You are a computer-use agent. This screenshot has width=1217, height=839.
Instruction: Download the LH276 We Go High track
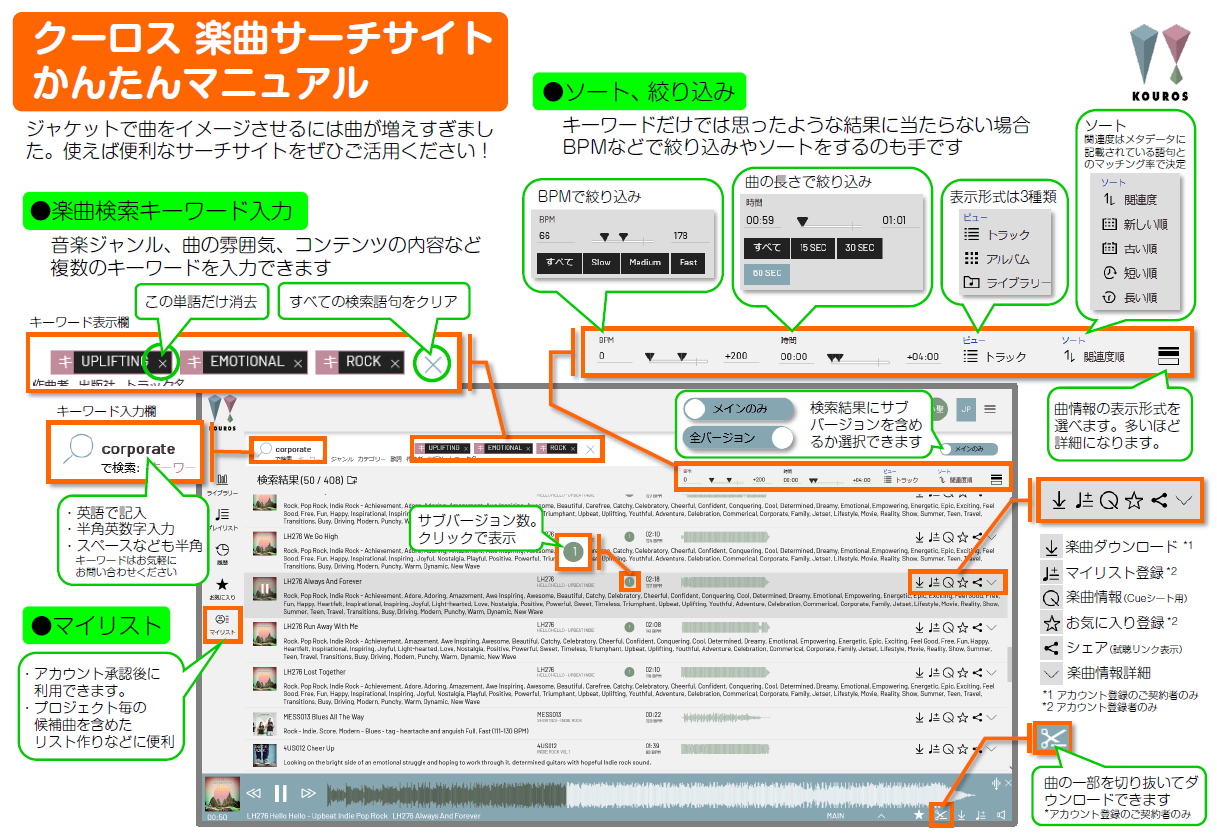919,537
